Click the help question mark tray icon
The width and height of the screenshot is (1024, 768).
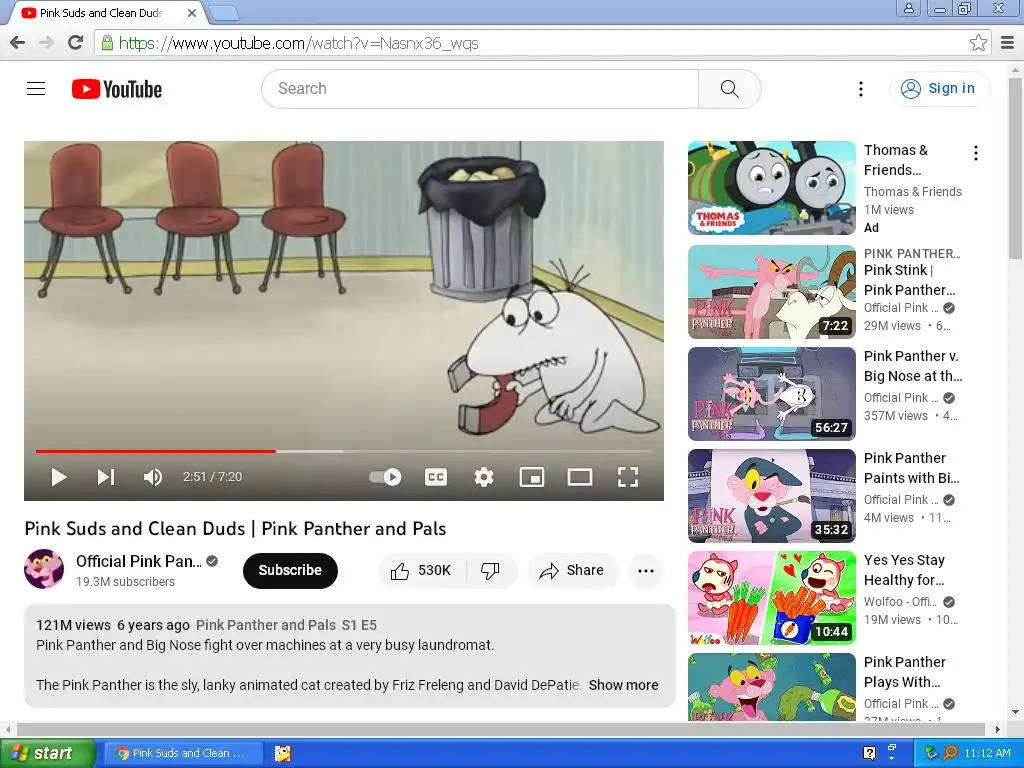(869, 754)
